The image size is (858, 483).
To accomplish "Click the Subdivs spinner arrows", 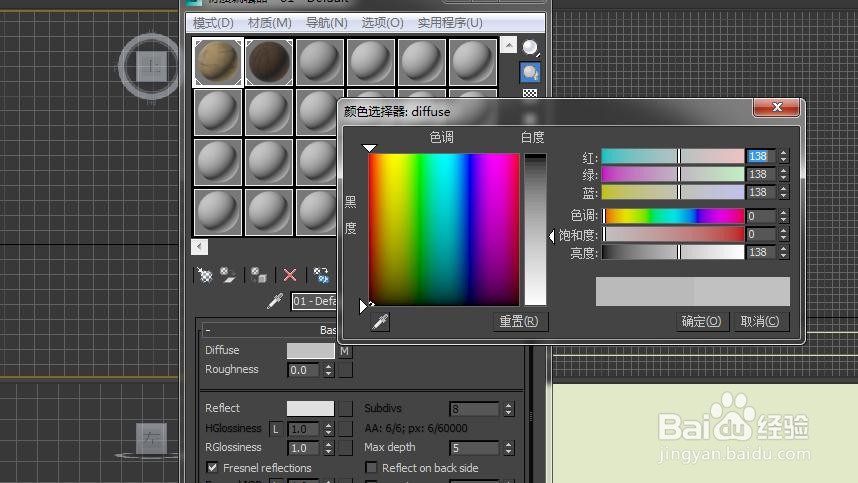I will (509, 409).
